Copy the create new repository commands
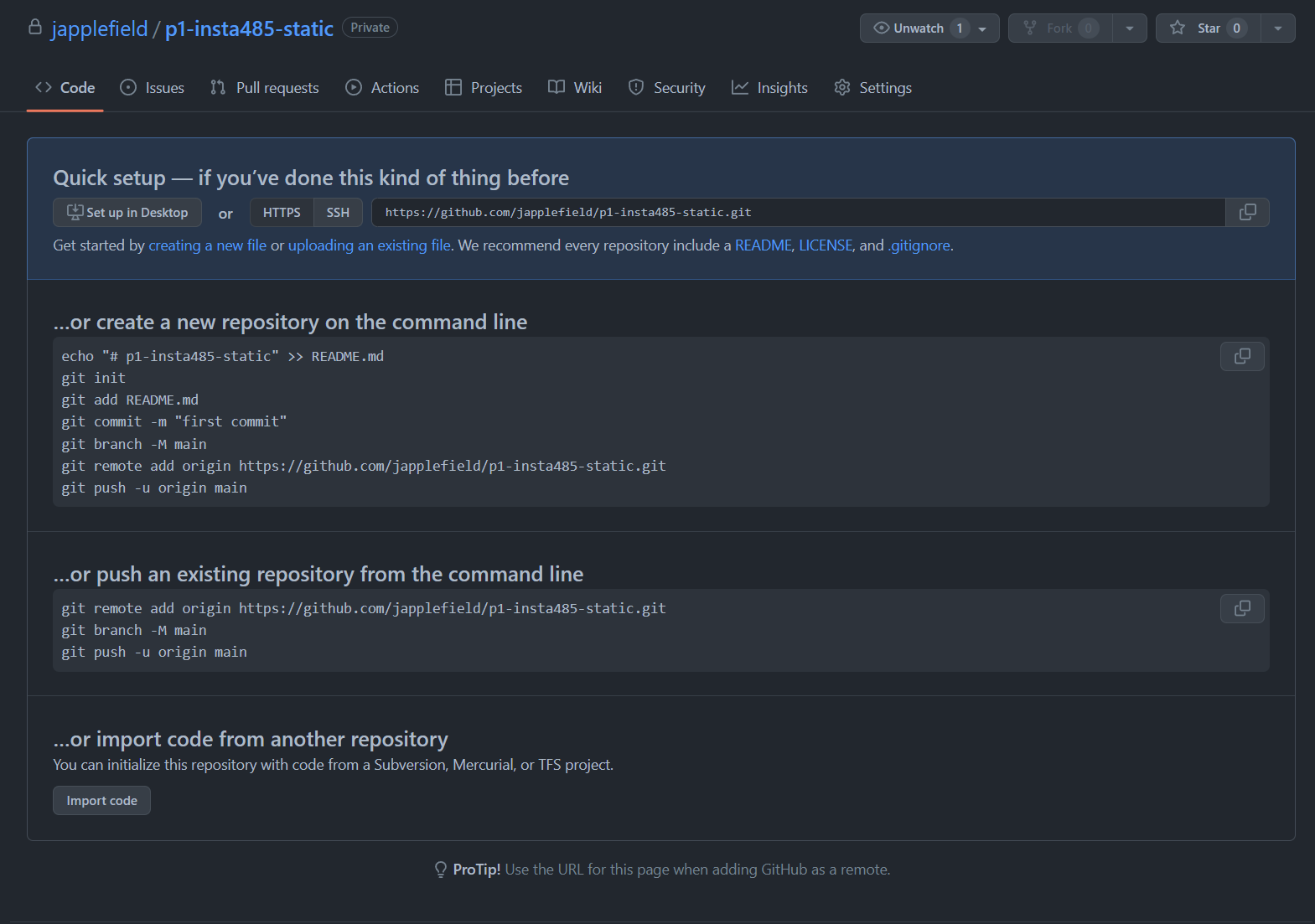Image resolution: width=1315 pixels, height=924 pixels. [x=1242, y=357]
